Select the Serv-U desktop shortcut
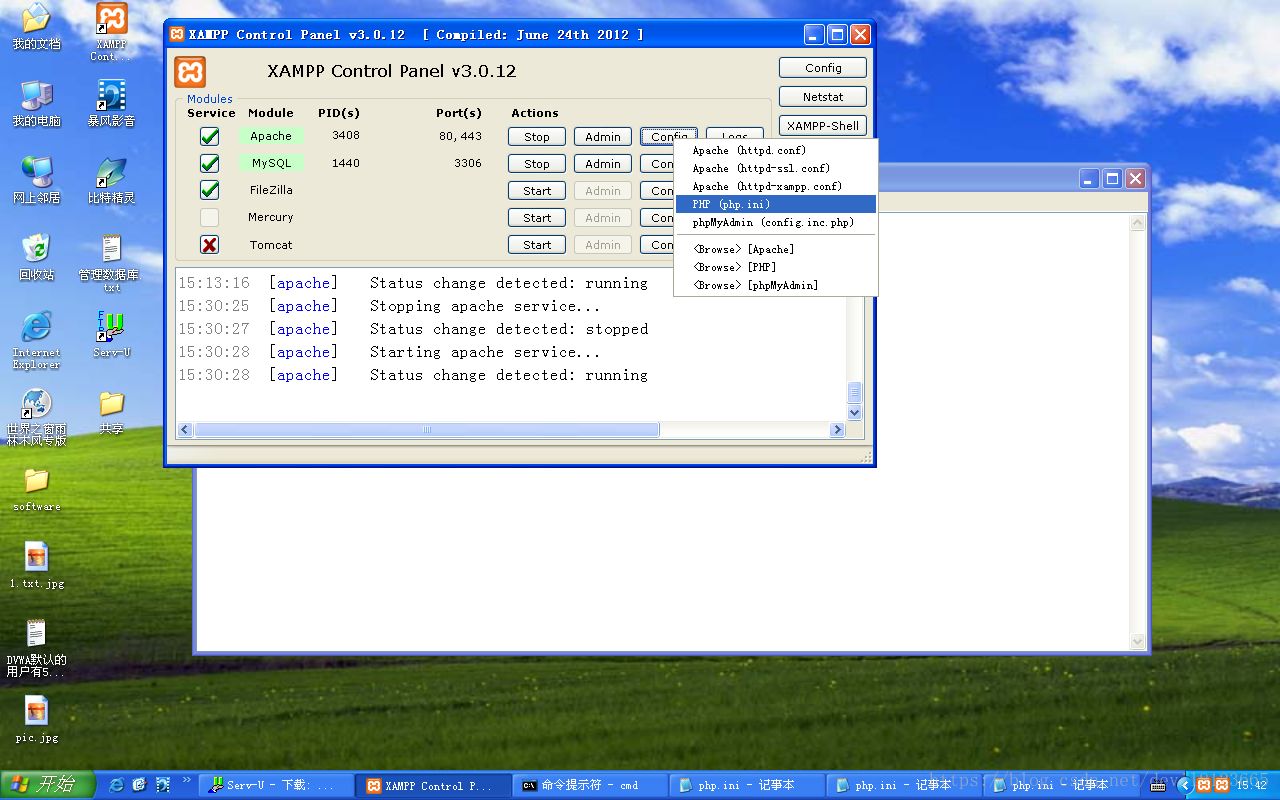1280x800 pixels. pos(111,334)
